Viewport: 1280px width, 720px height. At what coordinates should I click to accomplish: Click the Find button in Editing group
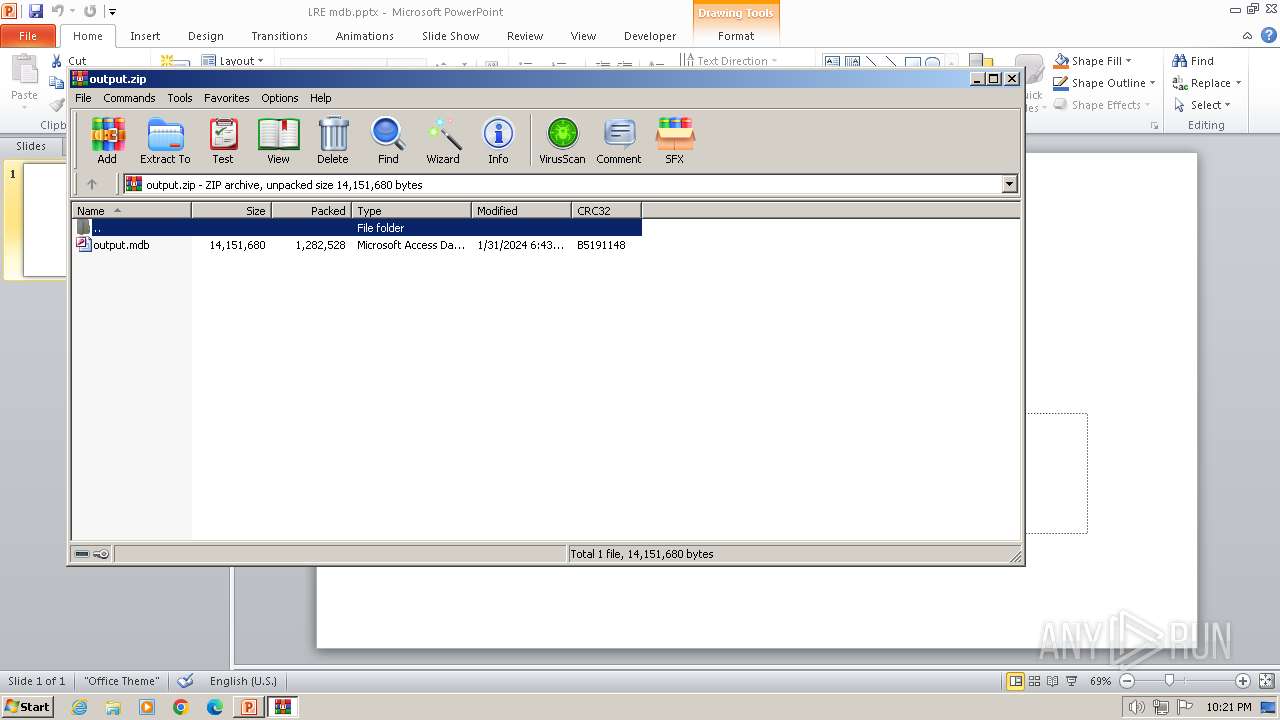(1193, 61)
